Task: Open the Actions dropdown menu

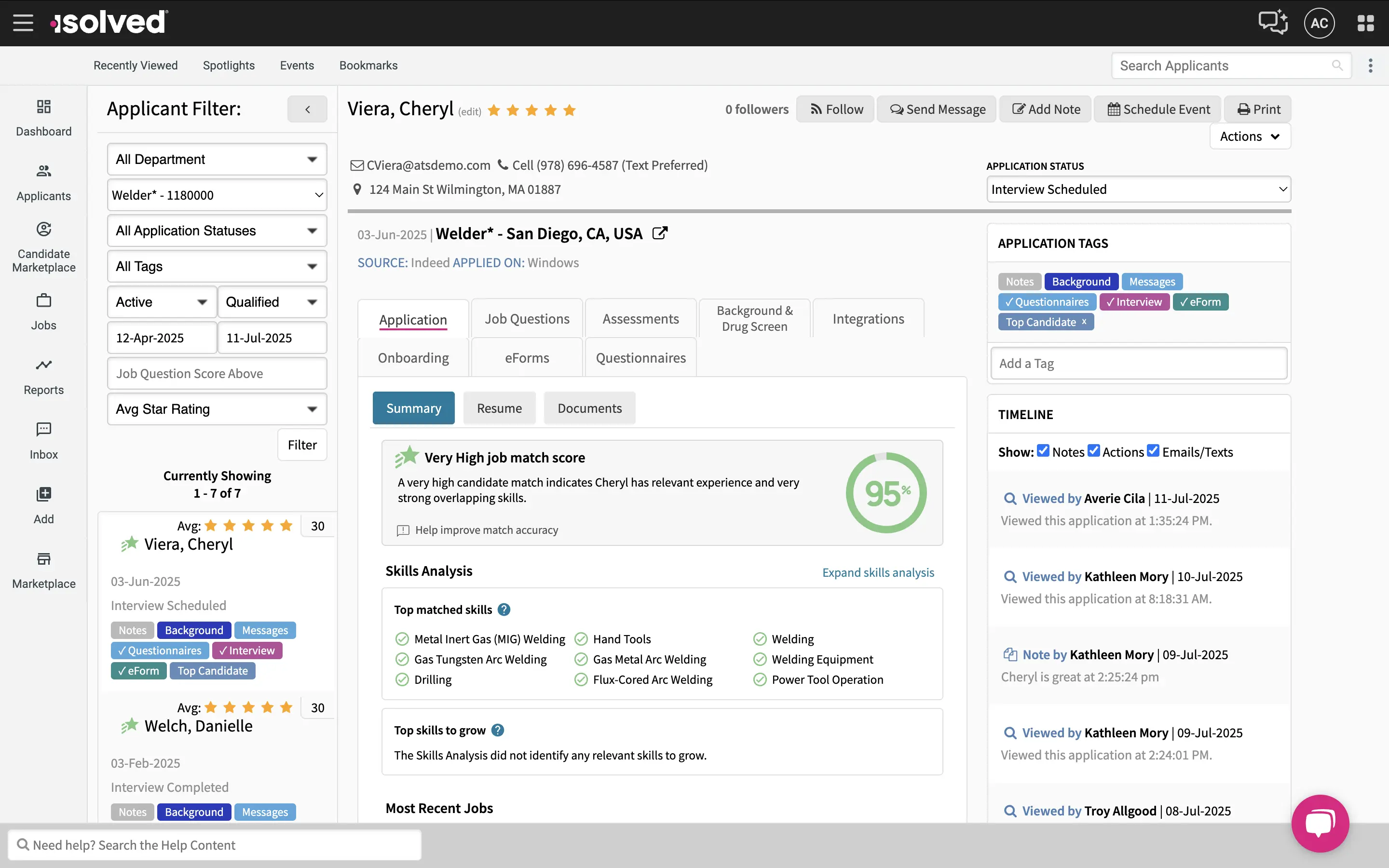Action: pos(1250,136)
